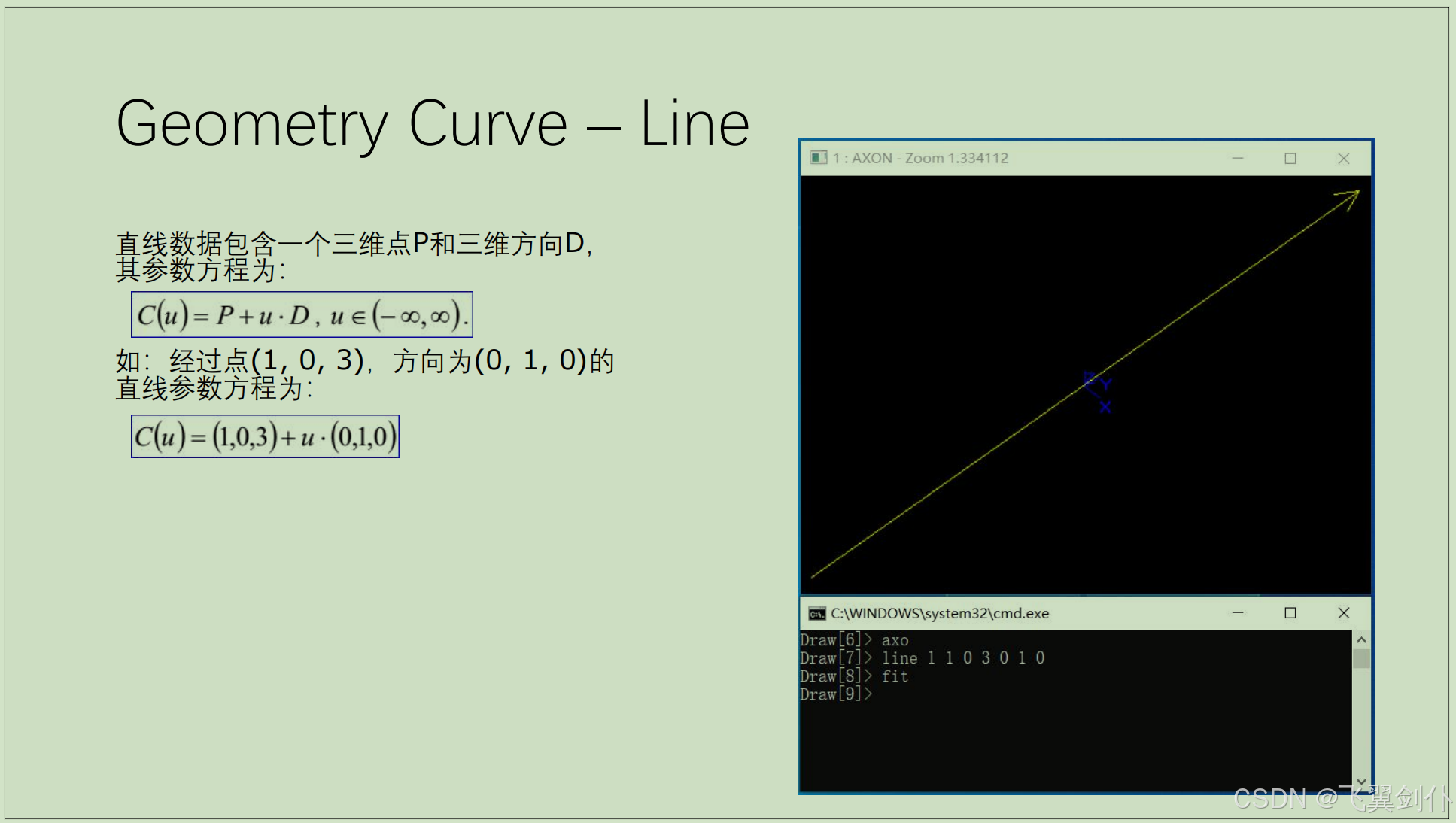Close the cmd.exe console window

click(1344, 613)
